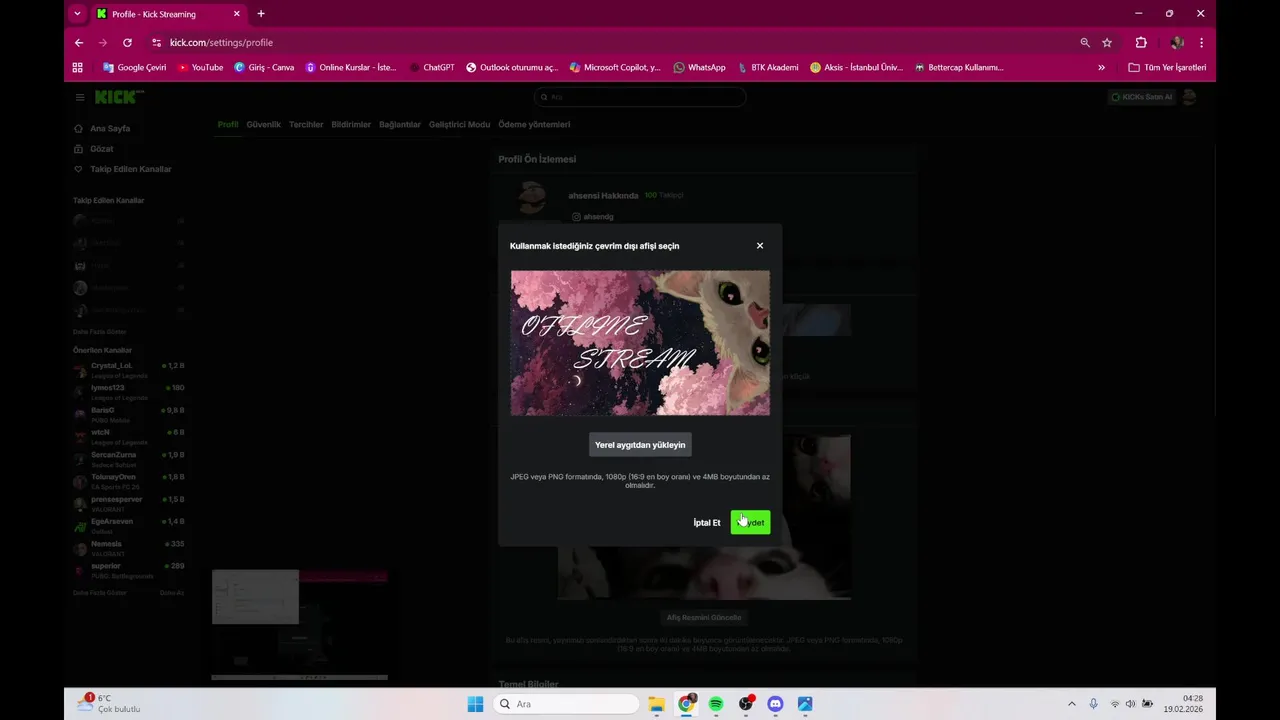Open site information icon in address bar
1280x720 pixels.
pyautogui.click(x=156, y=43)
